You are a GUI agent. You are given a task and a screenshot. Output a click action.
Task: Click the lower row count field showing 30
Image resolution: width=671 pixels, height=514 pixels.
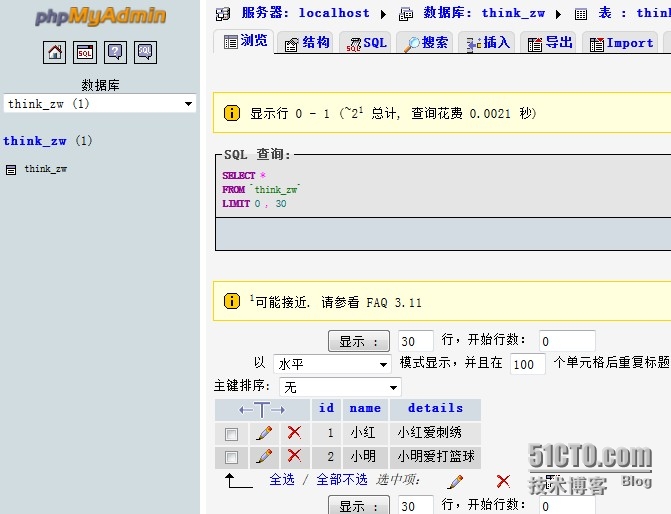pyautogui.click(x=416, y=505)
